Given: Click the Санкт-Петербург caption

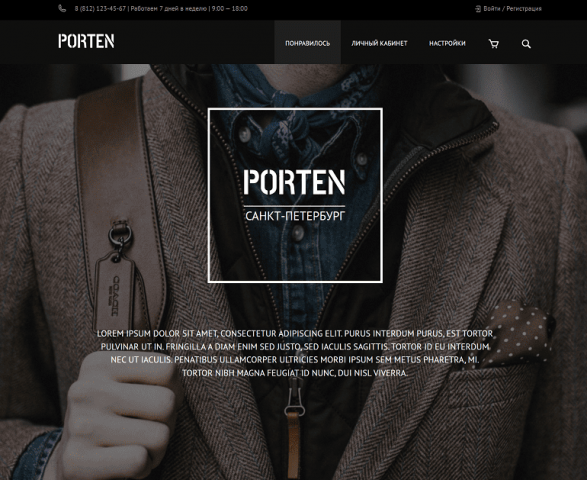Looking at the screenshot, I should coord(295,216).
